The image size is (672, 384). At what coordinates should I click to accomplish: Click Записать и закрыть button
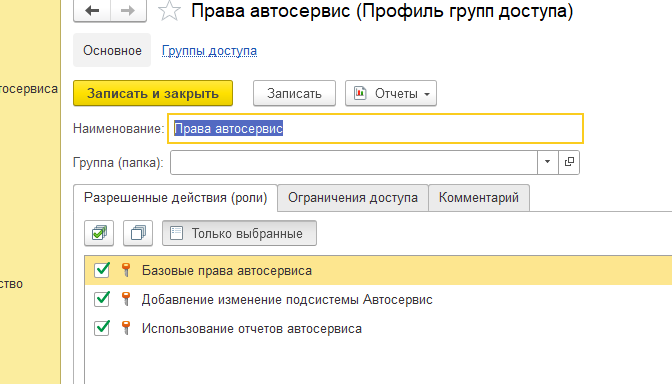[153, 93]
